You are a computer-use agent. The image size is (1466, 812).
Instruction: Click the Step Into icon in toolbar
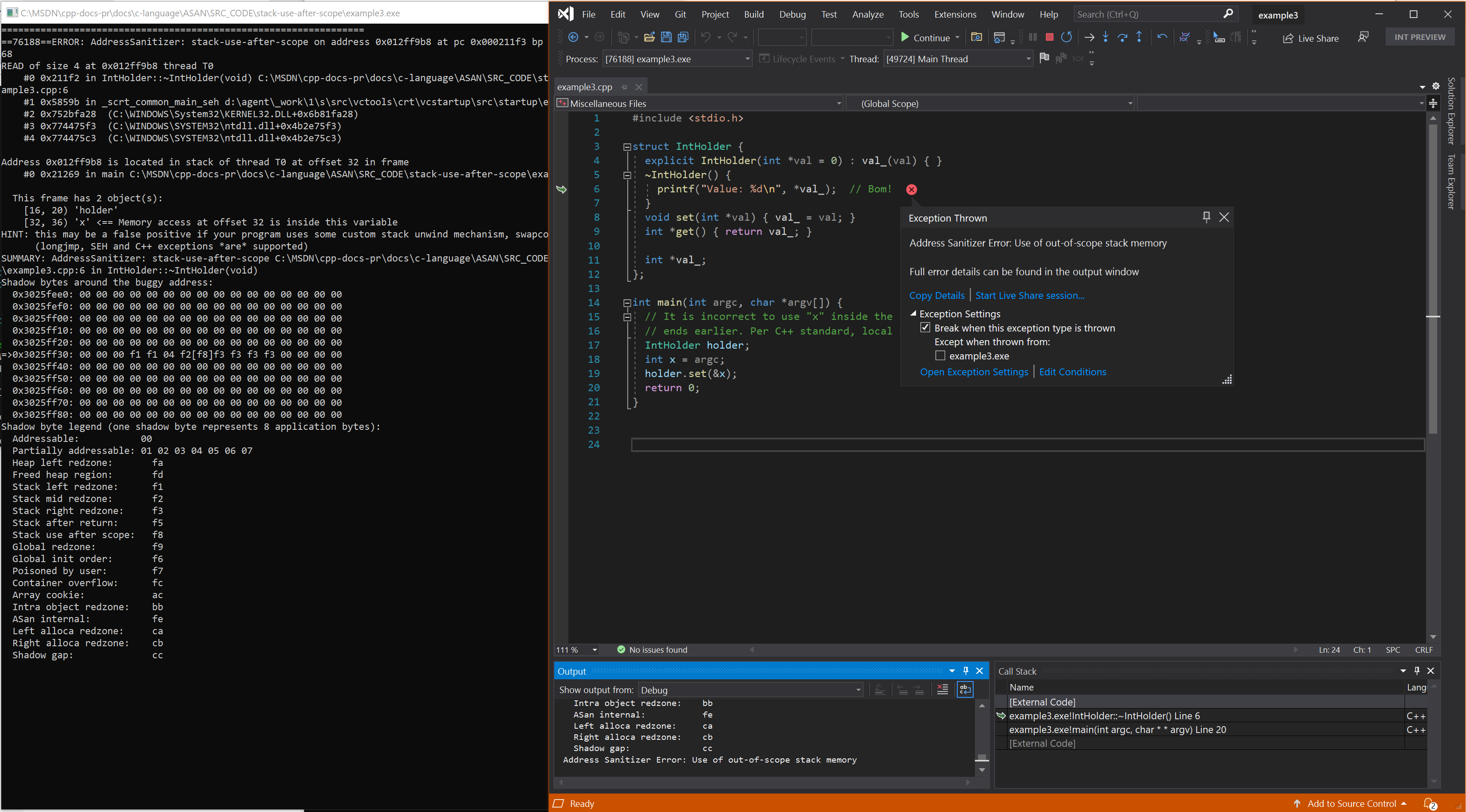click(1104, 38)
